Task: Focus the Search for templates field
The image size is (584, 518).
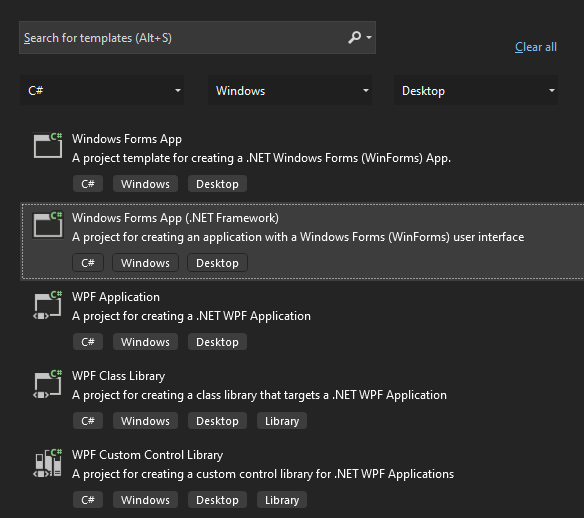Action: pos(197,37)
